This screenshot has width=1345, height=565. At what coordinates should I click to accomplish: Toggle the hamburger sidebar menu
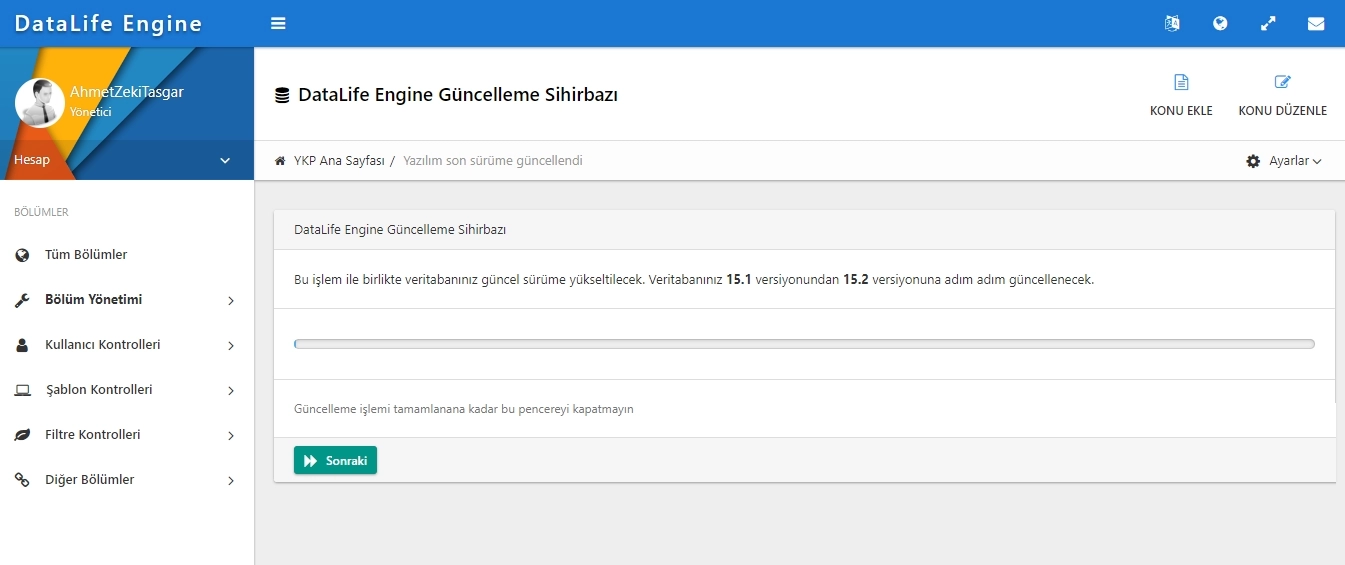point(278,23)
